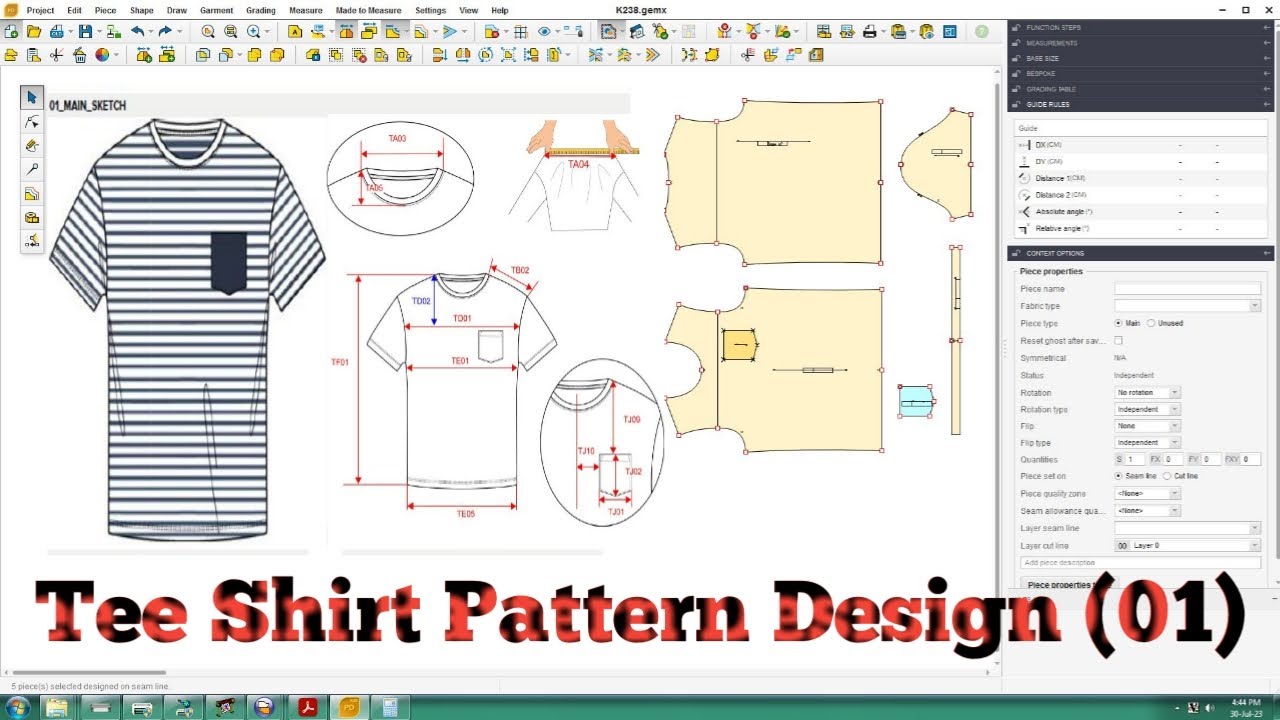Select the Main piece type radio button

coord(1118,323)
